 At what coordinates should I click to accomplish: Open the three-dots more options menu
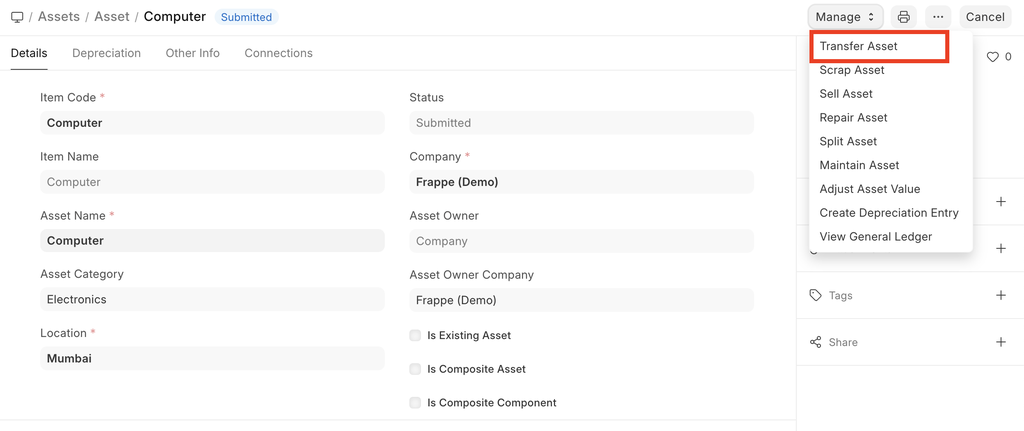coord(938,17)
